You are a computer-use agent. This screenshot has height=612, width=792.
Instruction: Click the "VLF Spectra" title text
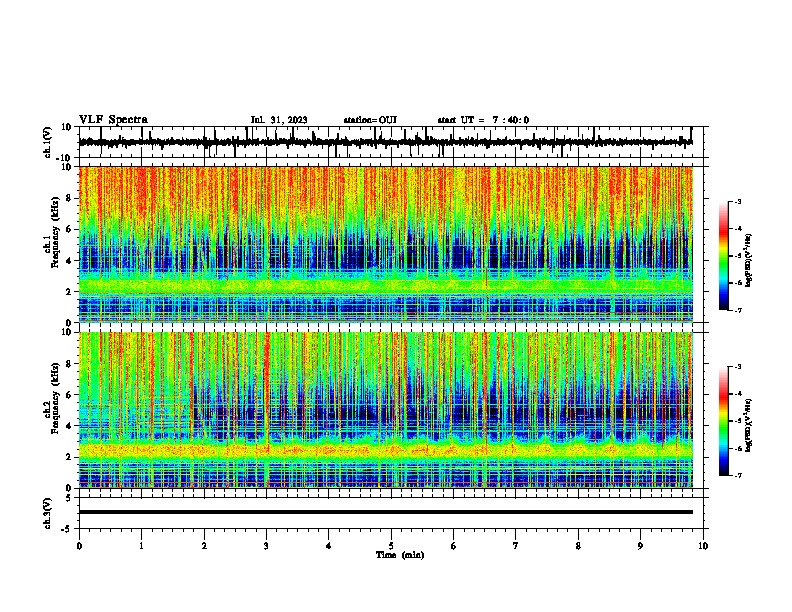pyautogui.click(x=113, y=119)
